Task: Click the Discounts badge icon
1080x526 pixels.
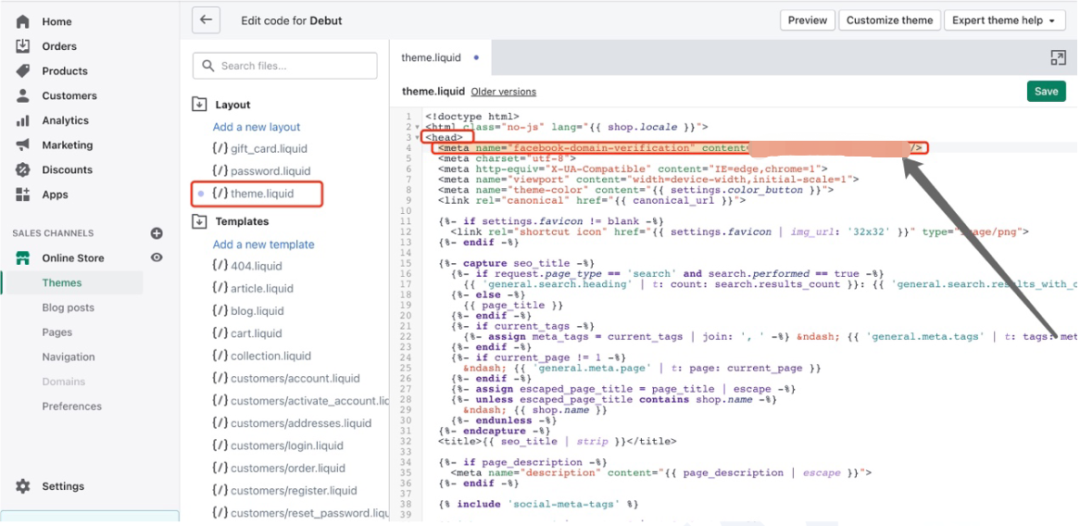Action: click(23, 170)
